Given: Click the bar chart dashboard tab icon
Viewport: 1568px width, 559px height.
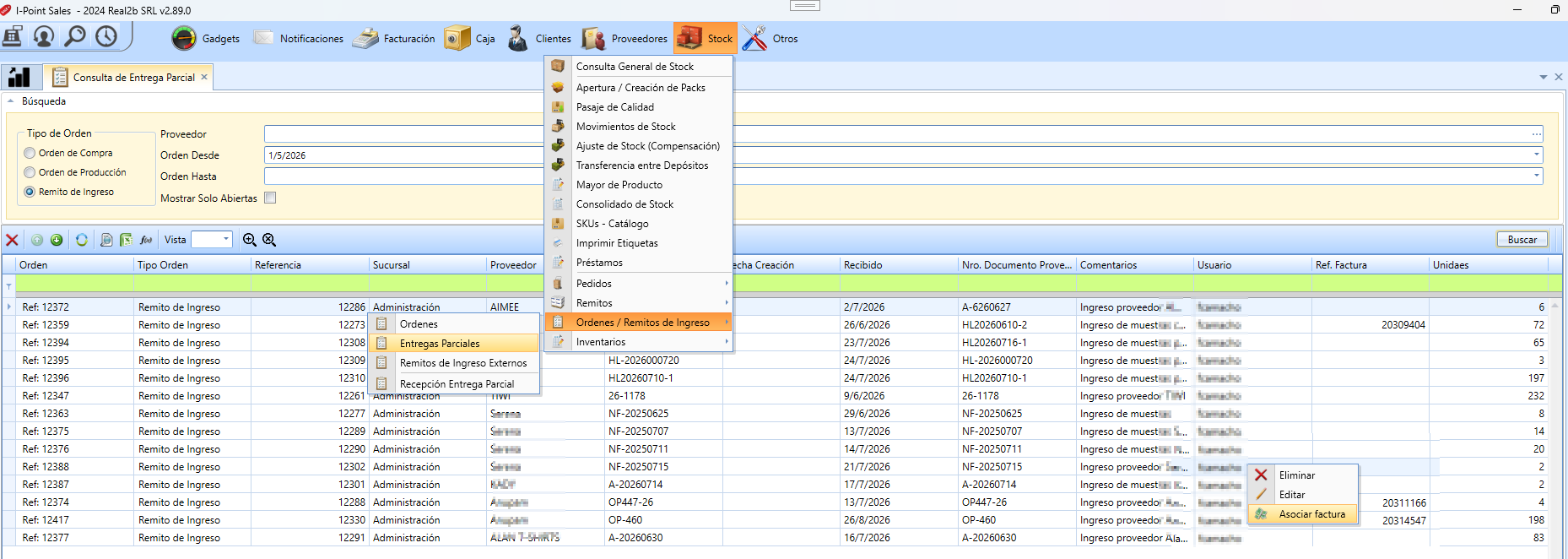Looking at the screenshot, I should point(19,77).
